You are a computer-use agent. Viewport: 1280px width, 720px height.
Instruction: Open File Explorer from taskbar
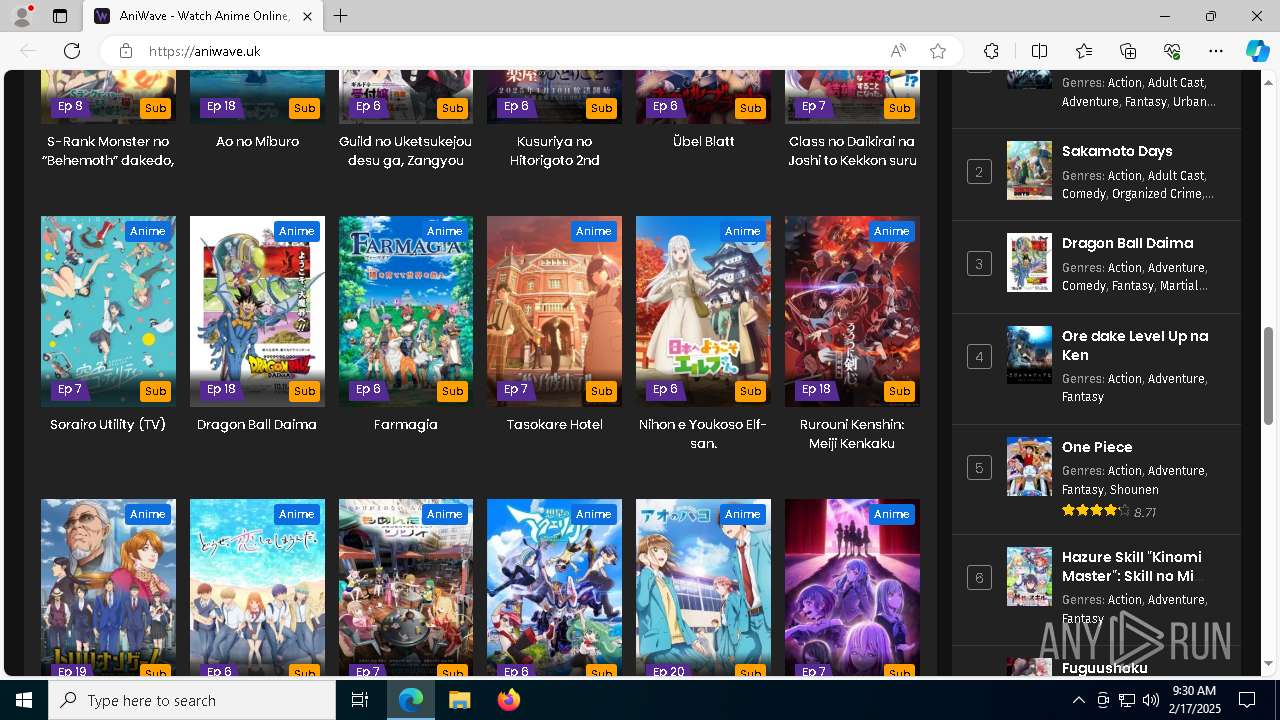coord(459,700)
